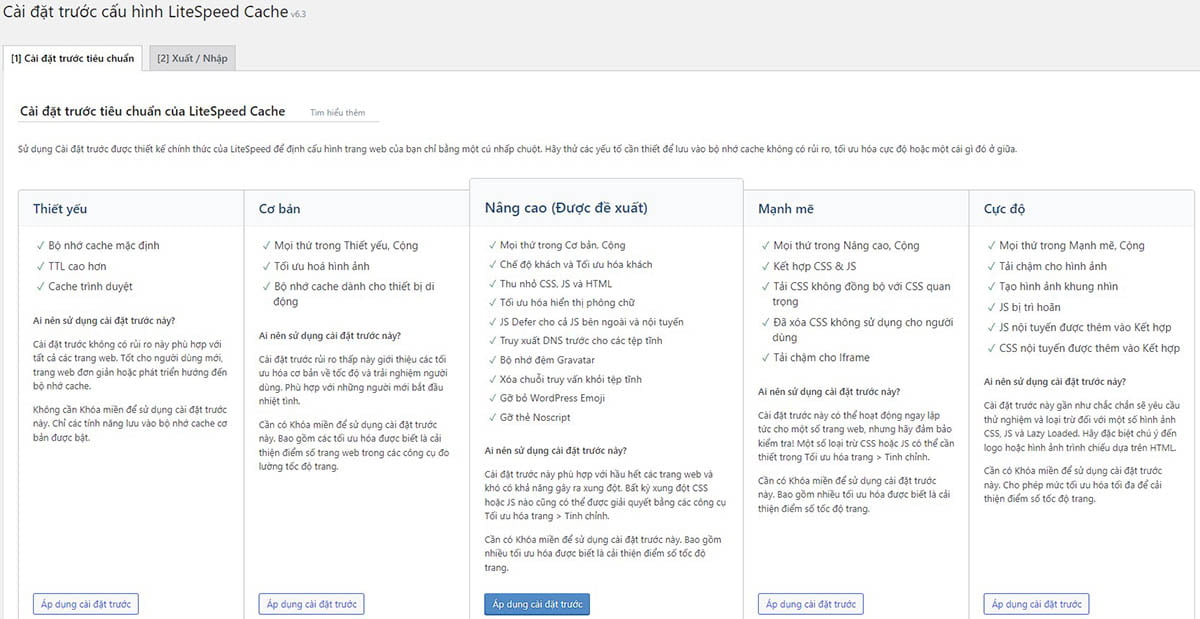
Task: Switch to the Xuất / Nhập tab
Action: point(192,58)
